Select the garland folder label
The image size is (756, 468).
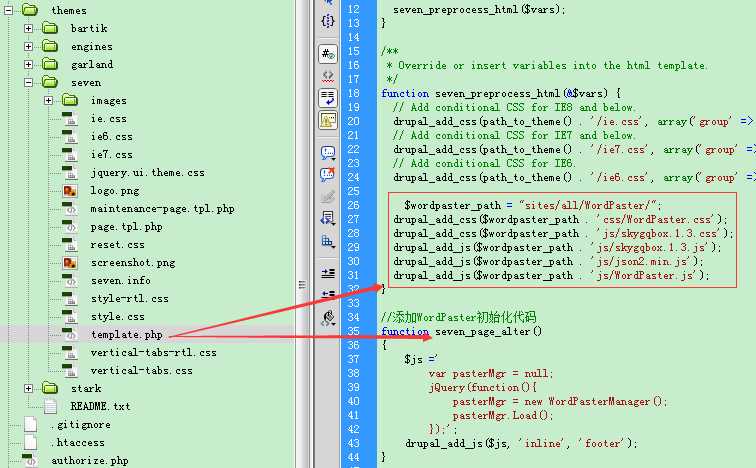coord(92,65)
